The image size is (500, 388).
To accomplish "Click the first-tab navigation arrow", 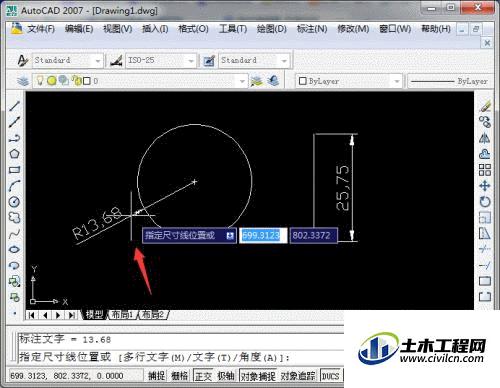I will [x=31, y=315].
